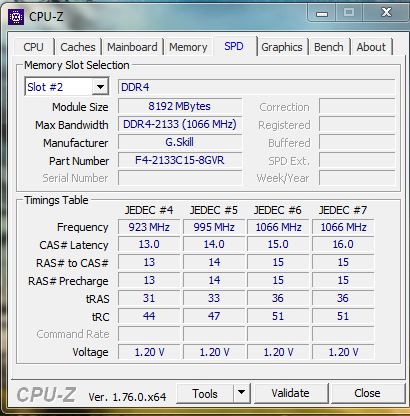Click the Close button
This screenshot has width=410, height=416.
pos(367,393)
